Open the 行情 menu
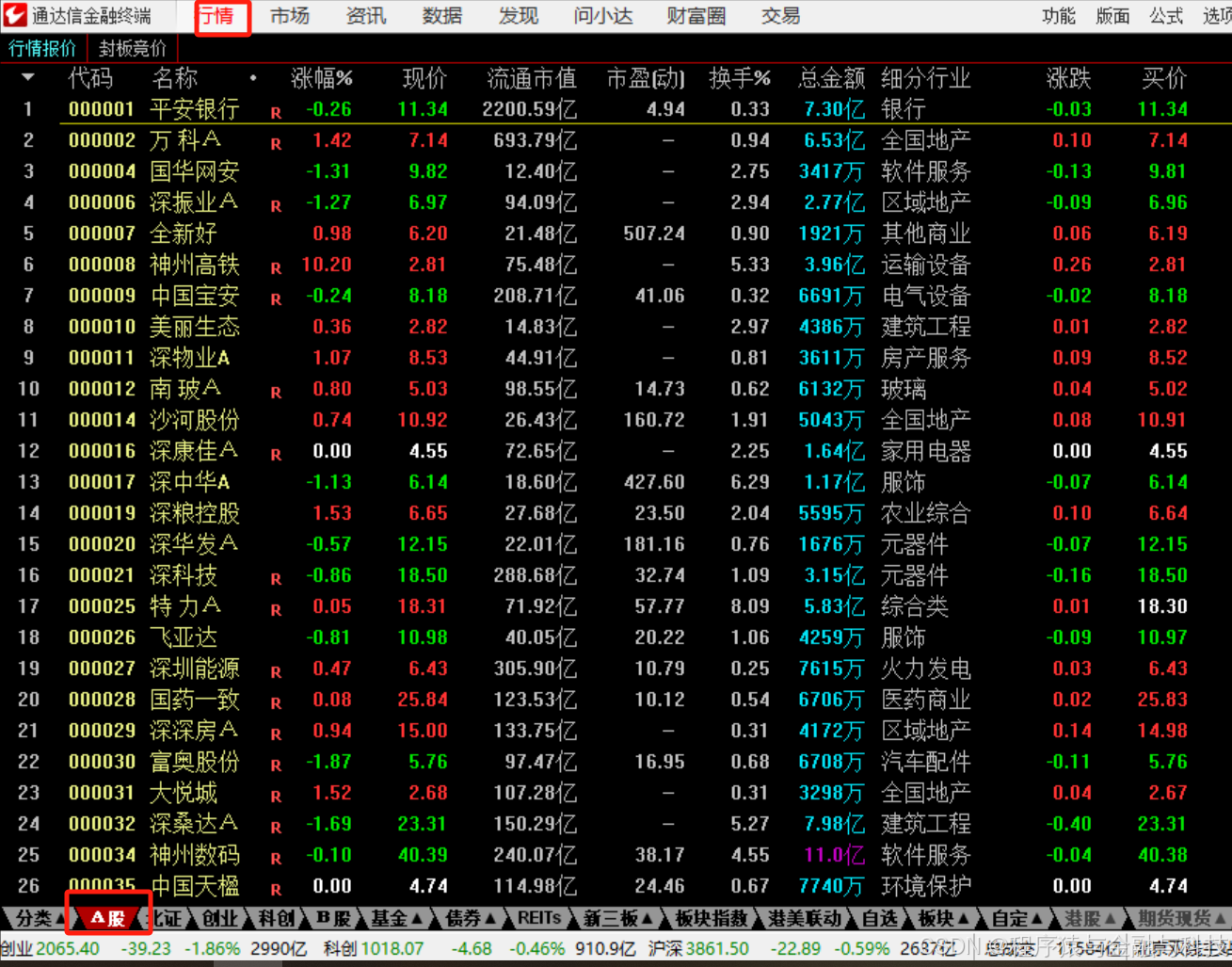 click(x=218, y=16)
